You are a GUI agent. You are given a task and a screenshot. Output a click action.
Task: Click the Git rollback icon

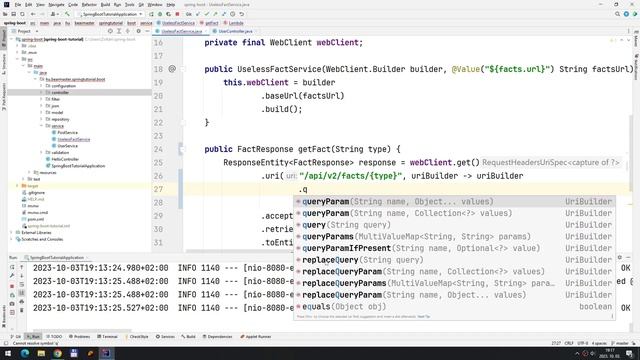point(241,14)
